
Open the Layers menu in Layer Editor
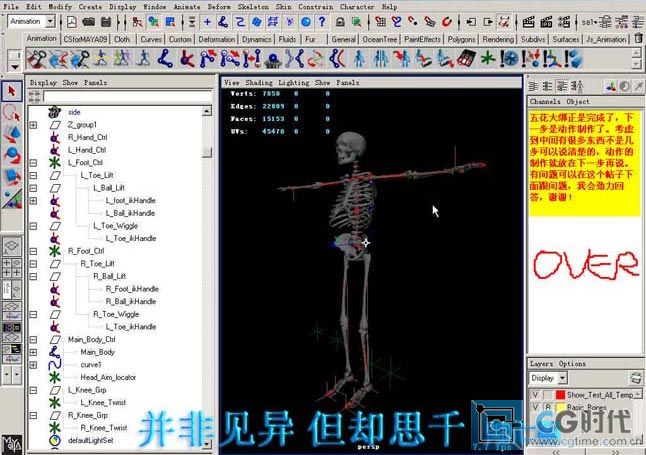(x=541, y=364)
